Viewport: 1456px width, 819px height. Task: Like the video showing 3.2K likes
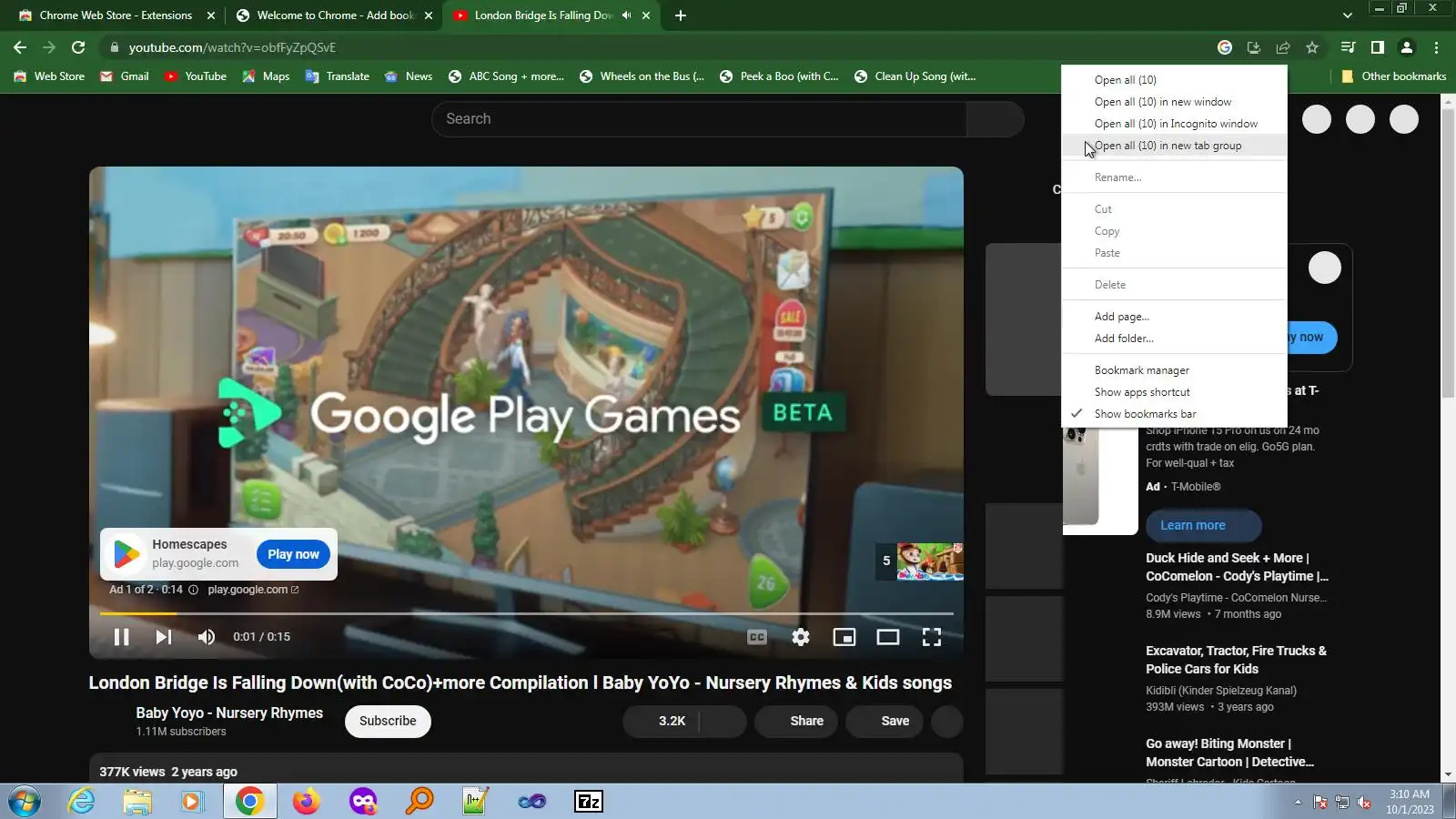click(662, 722)
